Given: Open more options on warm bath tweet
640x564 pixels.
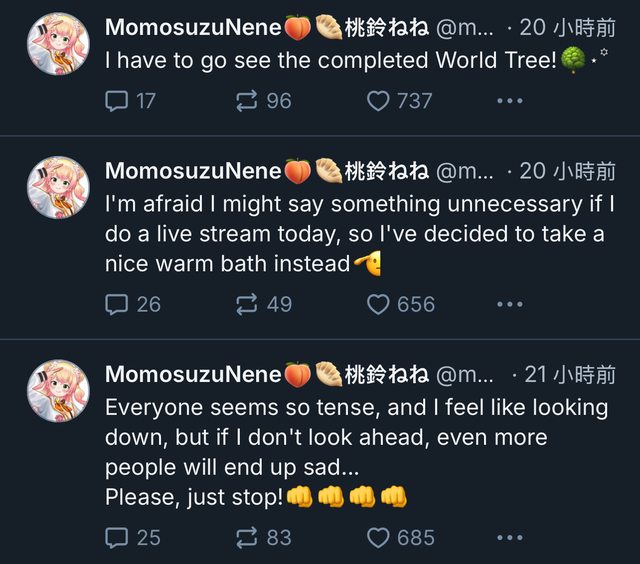Looking at the screenshot, I should [x=510, y=304].
